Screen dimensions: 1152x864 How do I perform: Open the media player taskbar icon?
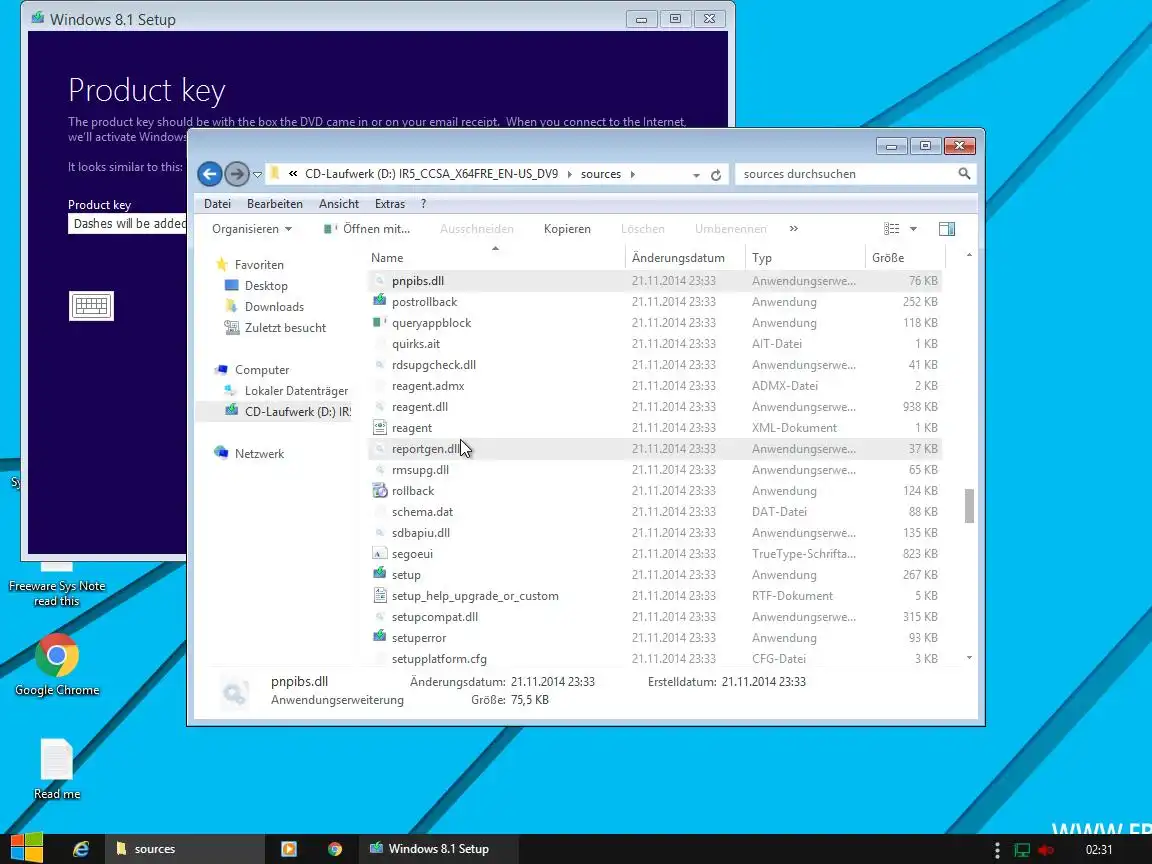[x=289, y=849]
